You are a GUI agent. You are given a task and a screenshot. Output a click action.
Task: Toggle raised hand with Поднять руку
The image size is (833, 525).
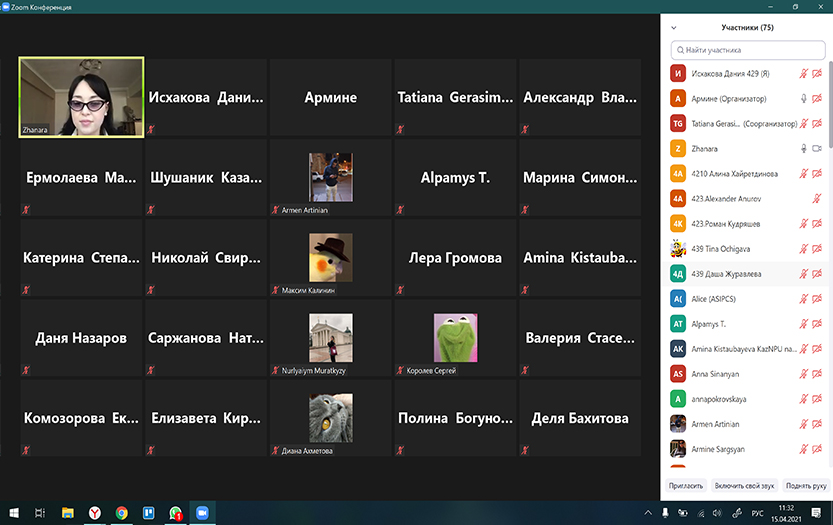806,486
